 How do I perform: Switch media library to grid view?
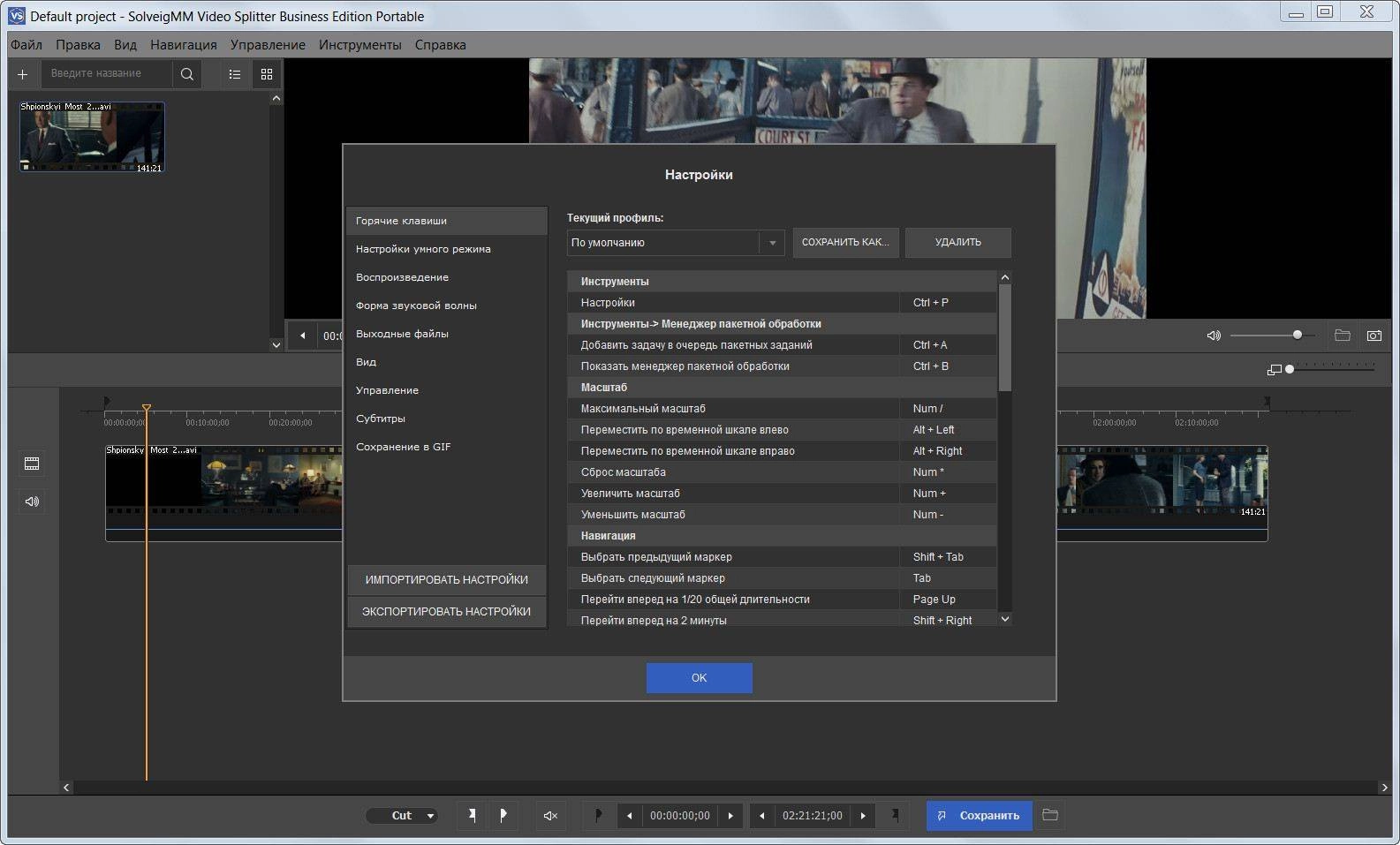[267, 74]
